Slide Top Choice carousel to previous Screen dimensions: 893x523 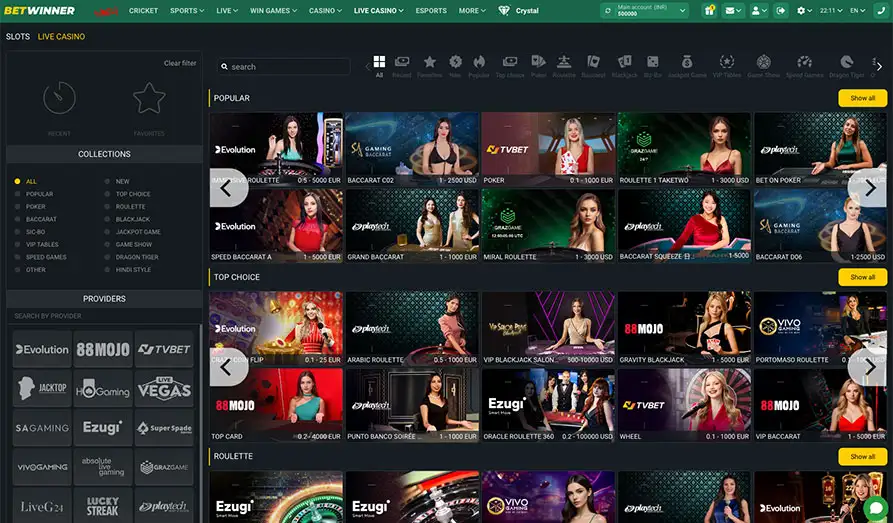[x=228, y=367]
